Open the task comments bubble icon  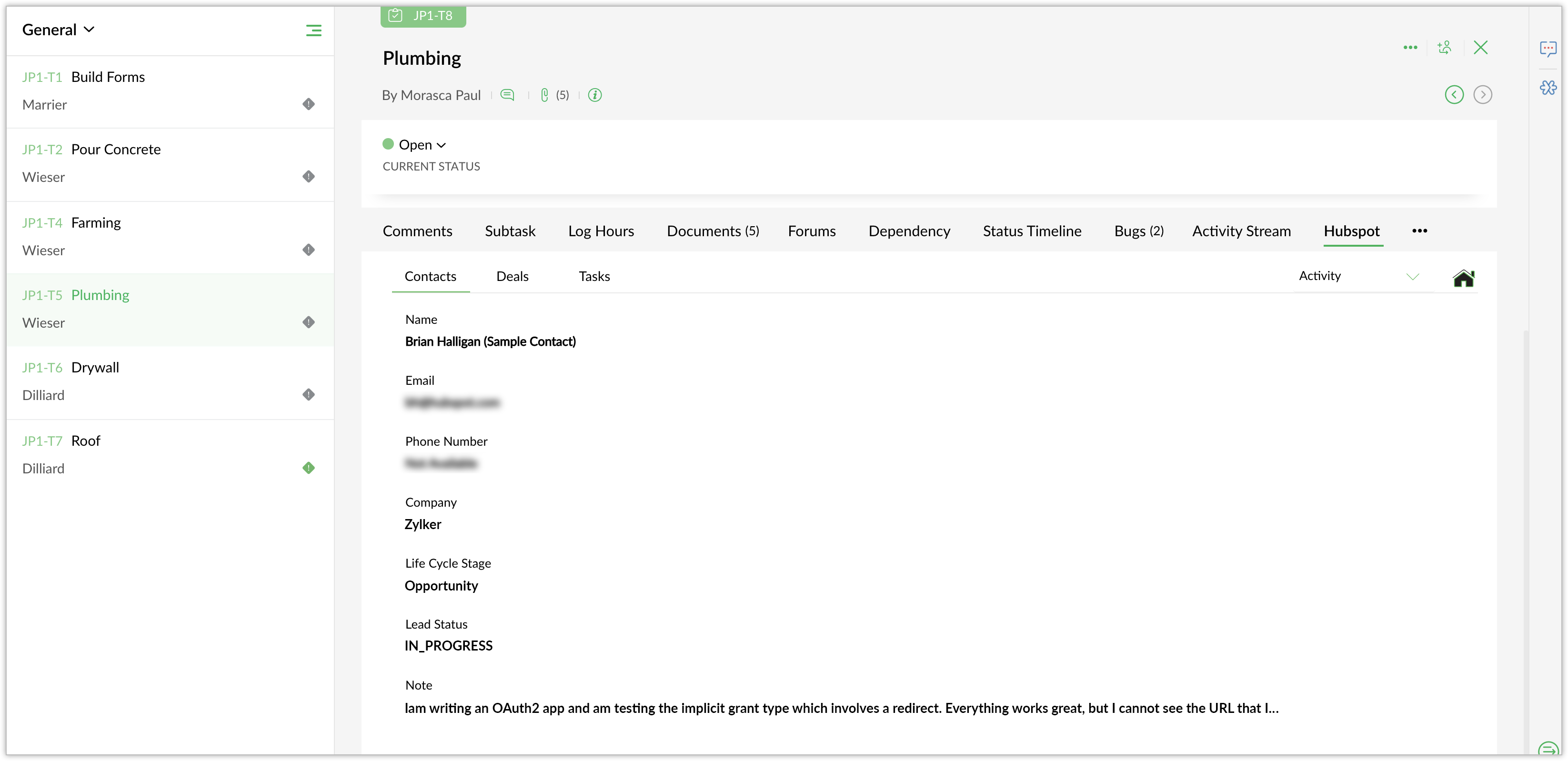(x=507, y=95)
